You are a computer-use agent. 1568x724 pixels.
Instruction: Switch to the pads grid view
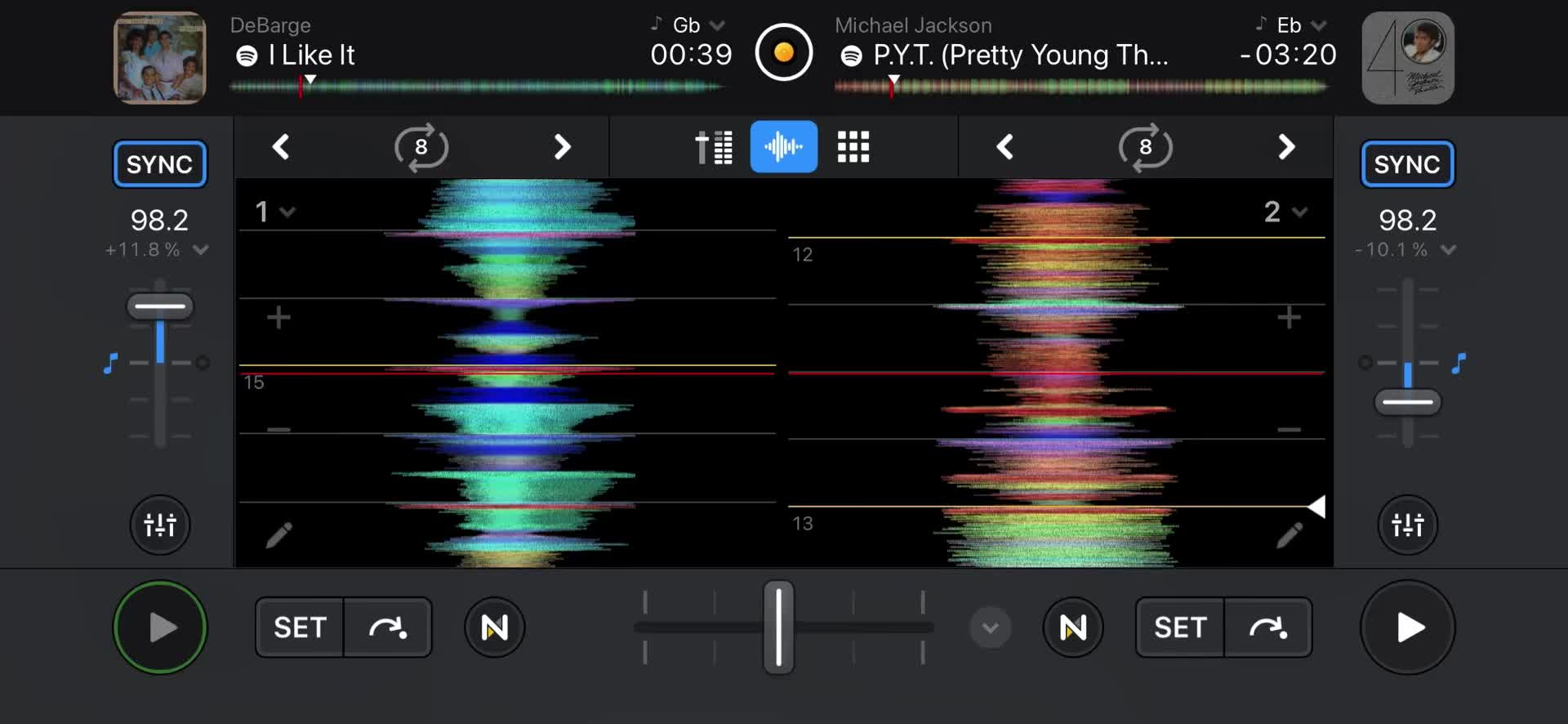853,147
